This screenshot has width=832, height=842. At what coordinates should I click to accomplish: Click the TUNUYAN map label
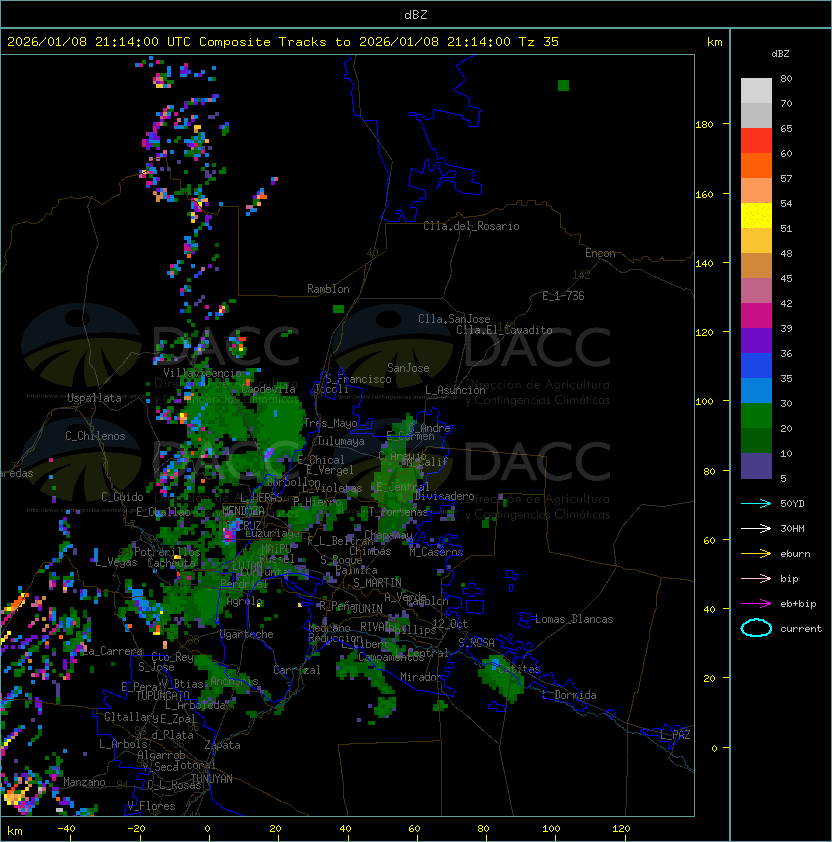212,779
